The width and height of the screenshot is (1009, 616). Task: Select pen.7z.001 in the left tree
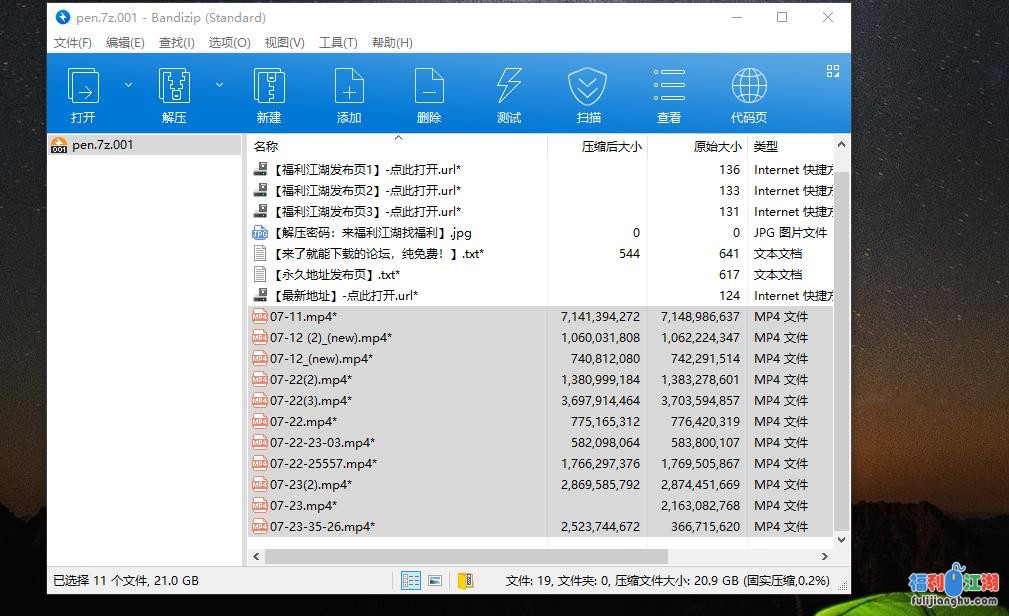(x=102, y=145)
